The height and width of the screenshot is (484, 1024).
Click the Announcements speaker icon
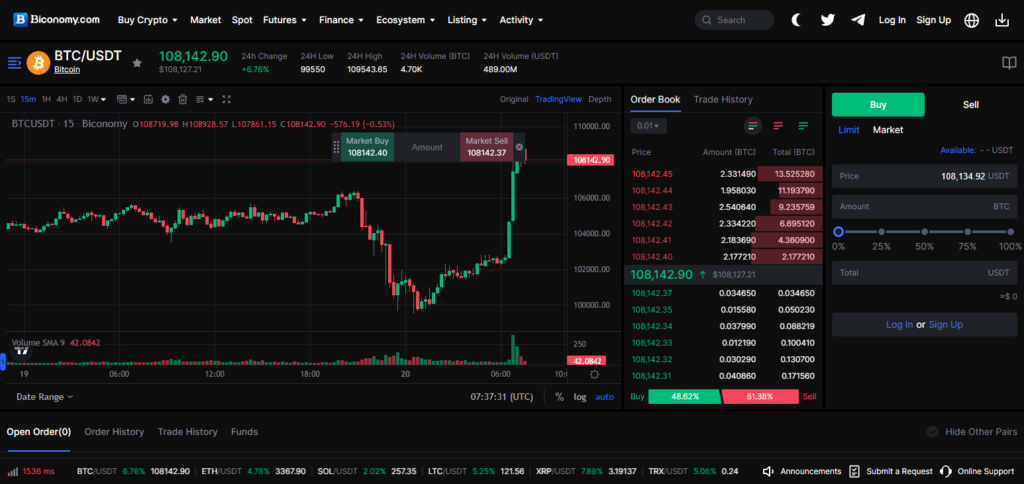pos(768,471)
